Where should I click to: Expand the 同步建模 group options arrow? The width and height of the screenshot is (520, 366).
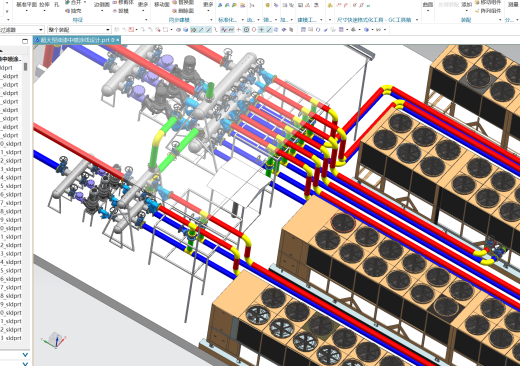click(211, 20)
